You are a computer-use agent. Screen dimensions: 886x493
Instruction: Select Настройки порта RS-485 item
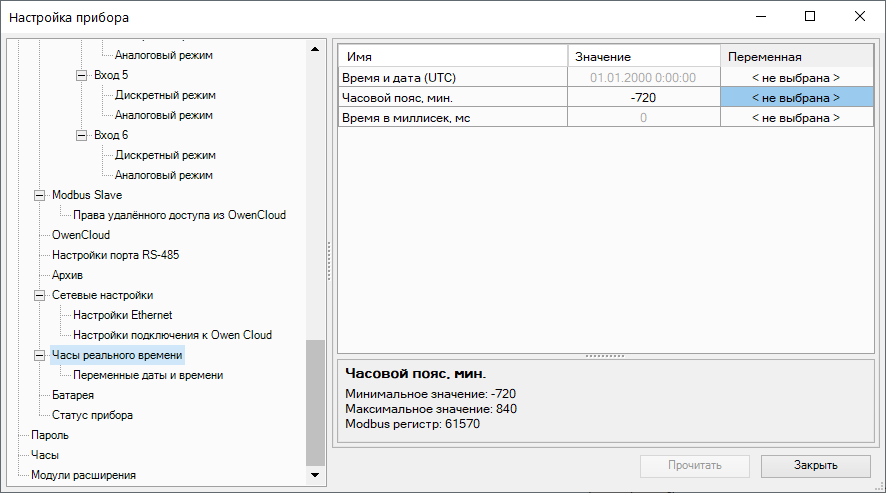(x=115, y=255)
